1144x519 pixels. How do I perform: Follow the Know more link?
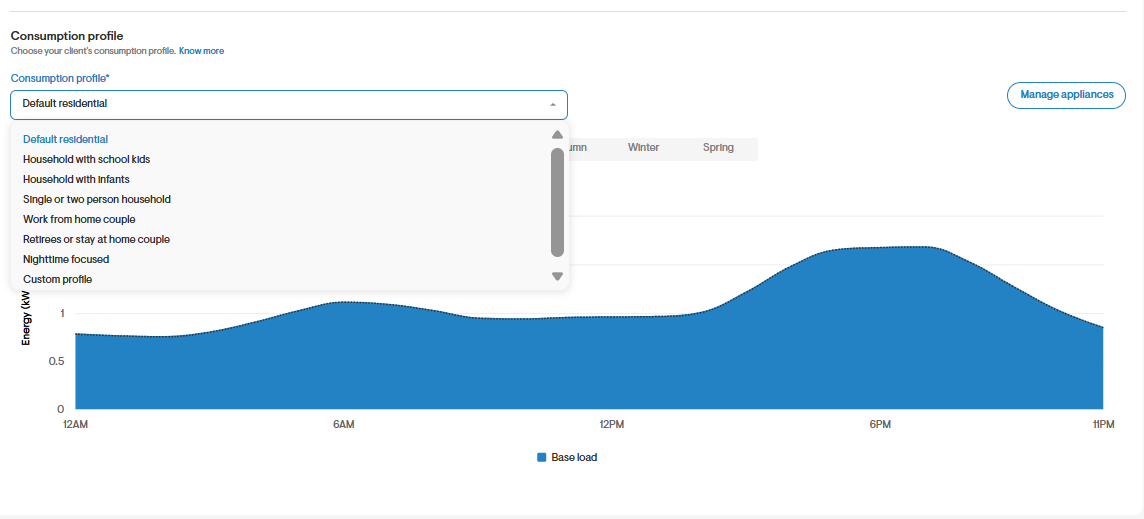pyautogui.click(x=201, y=51)
